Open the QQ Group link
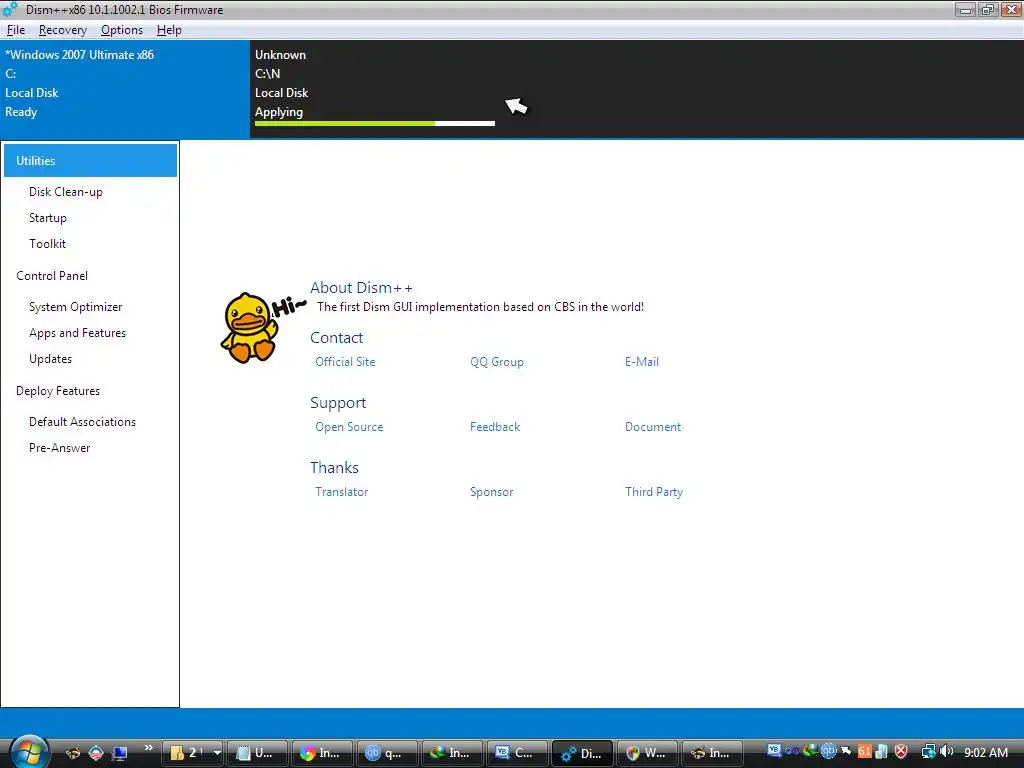The height and width of the screenshot is (768, 1024). 497,362
